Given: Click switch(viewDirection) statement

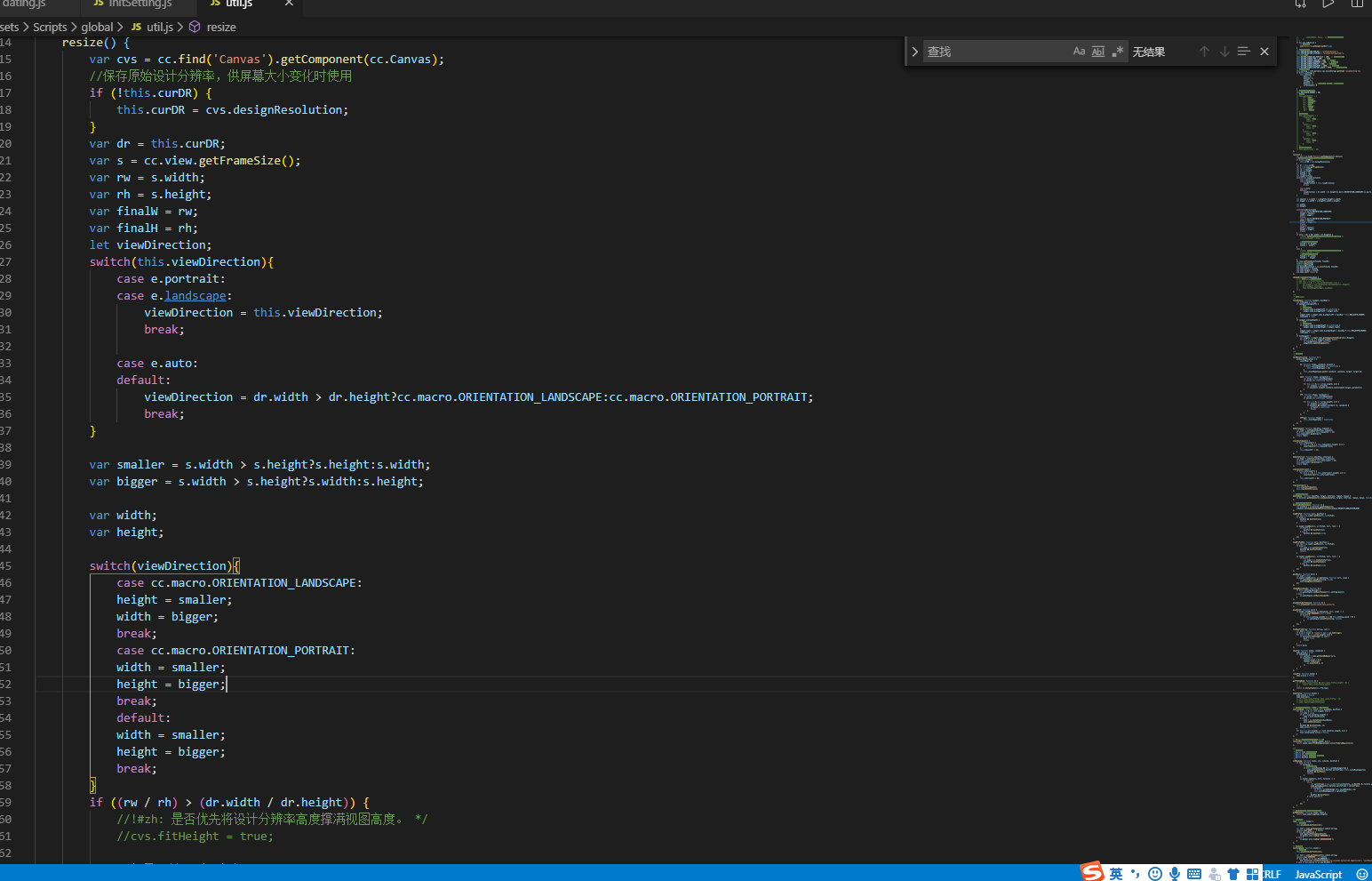Looking at the screenshot, I should 164,566.
